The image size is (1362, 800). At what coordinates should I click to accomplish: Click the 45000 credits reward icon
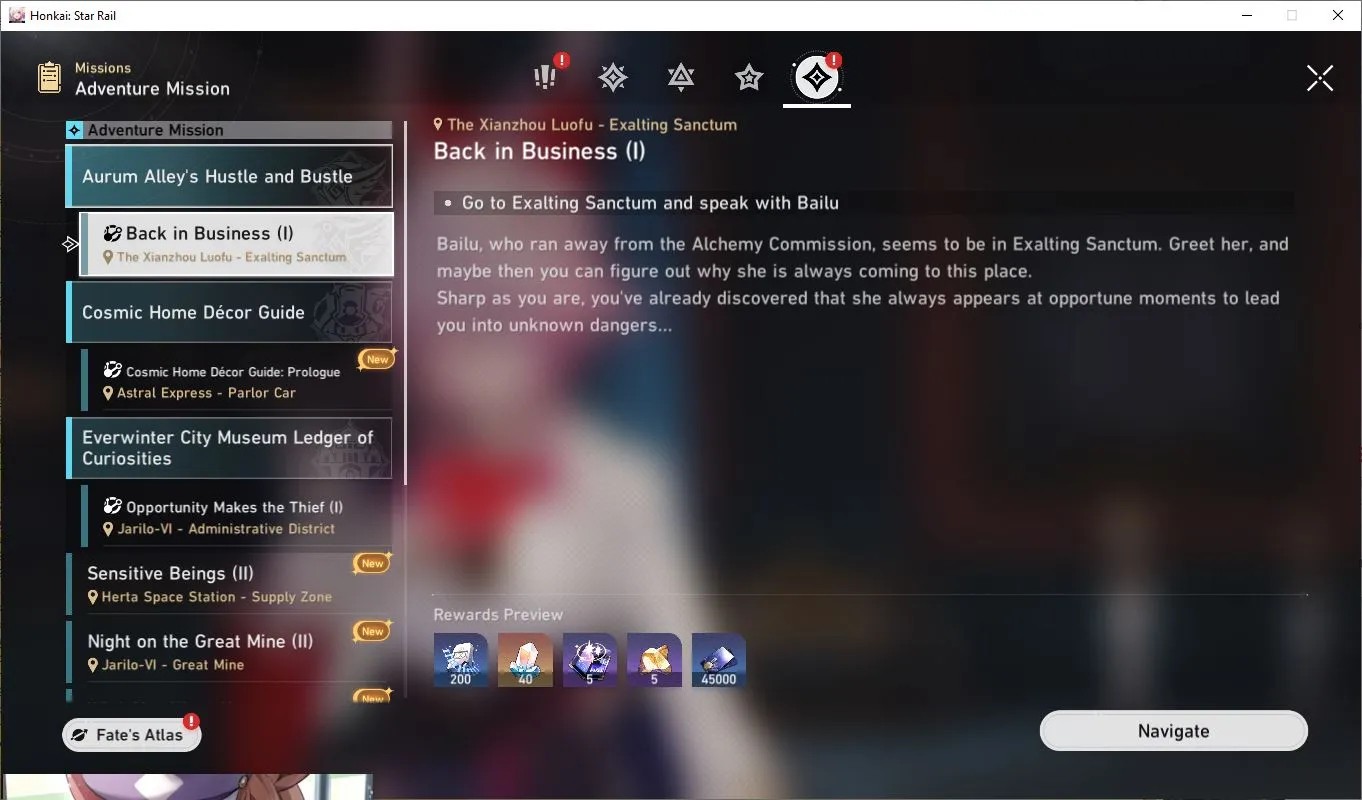(719, 660)
